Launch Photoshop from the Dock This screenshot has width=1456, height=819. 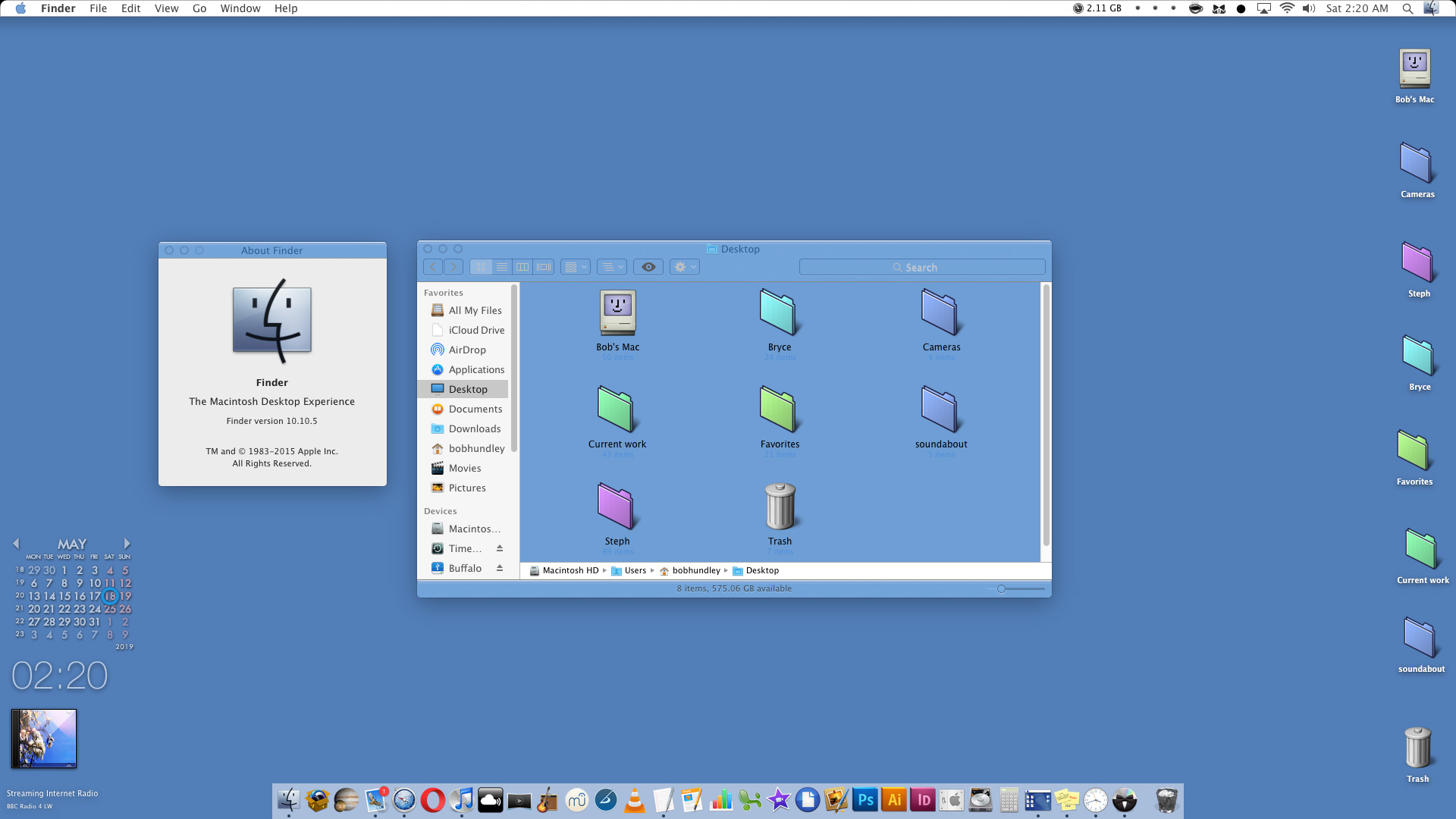click(865, 800)
